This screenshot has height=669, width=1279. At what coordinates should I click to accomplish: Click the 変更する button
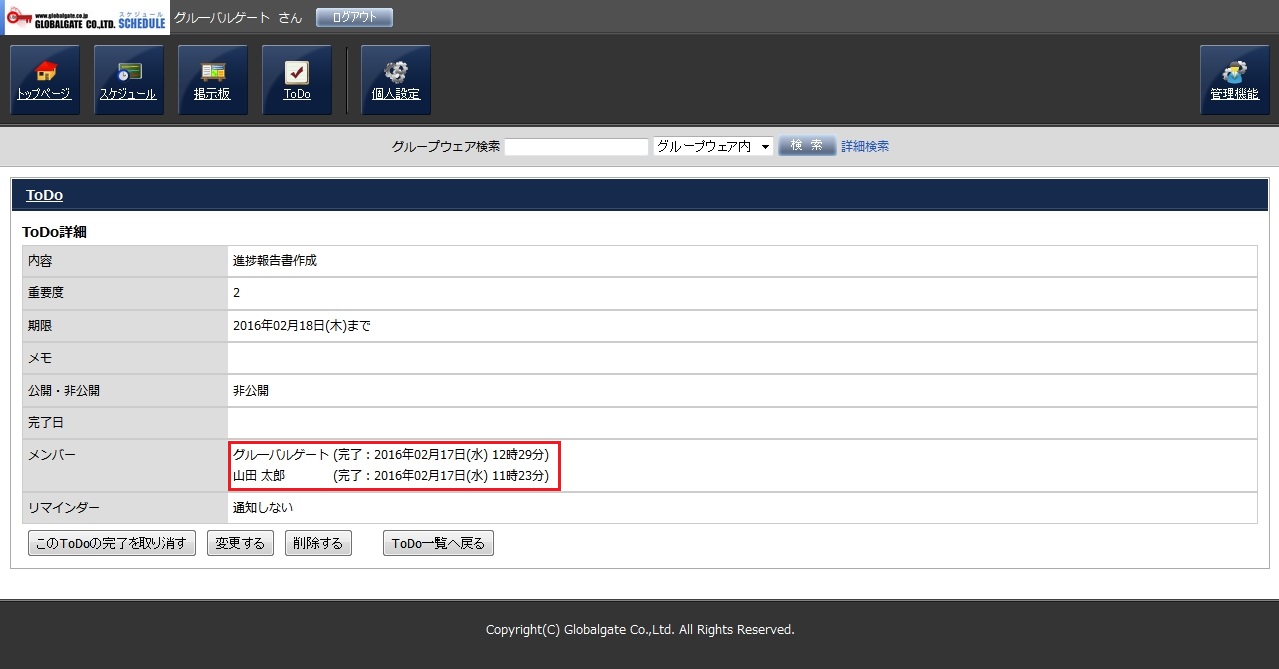coord(240,543)
